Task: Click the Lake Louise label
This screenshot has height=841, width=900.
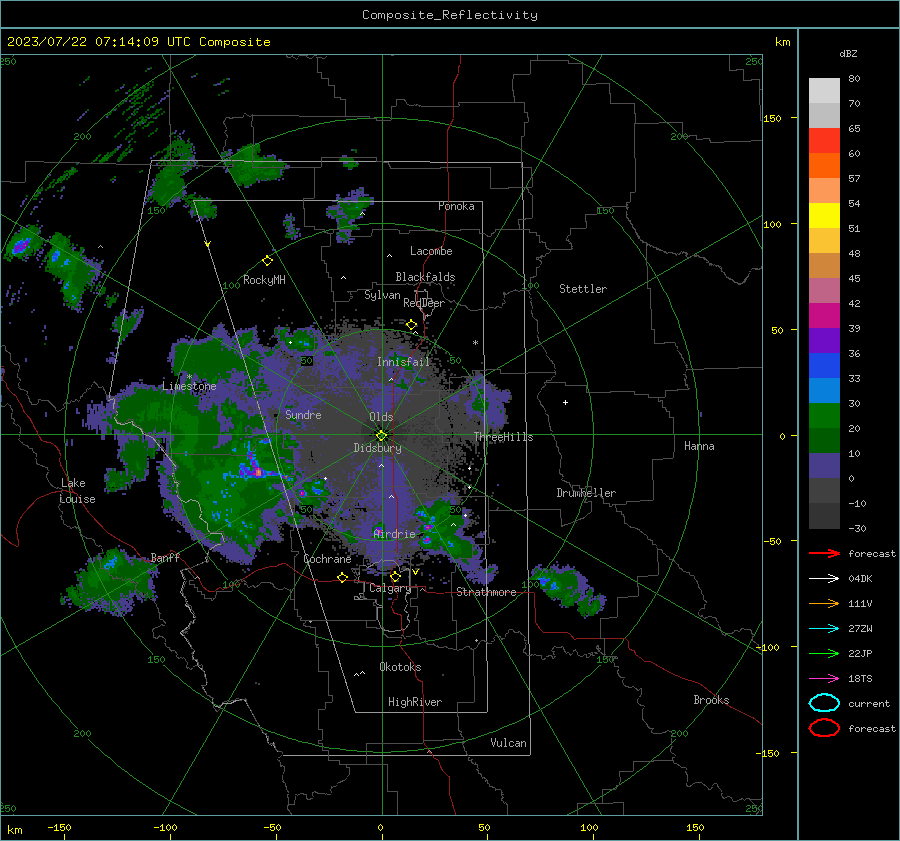Action: click(77, 491)
